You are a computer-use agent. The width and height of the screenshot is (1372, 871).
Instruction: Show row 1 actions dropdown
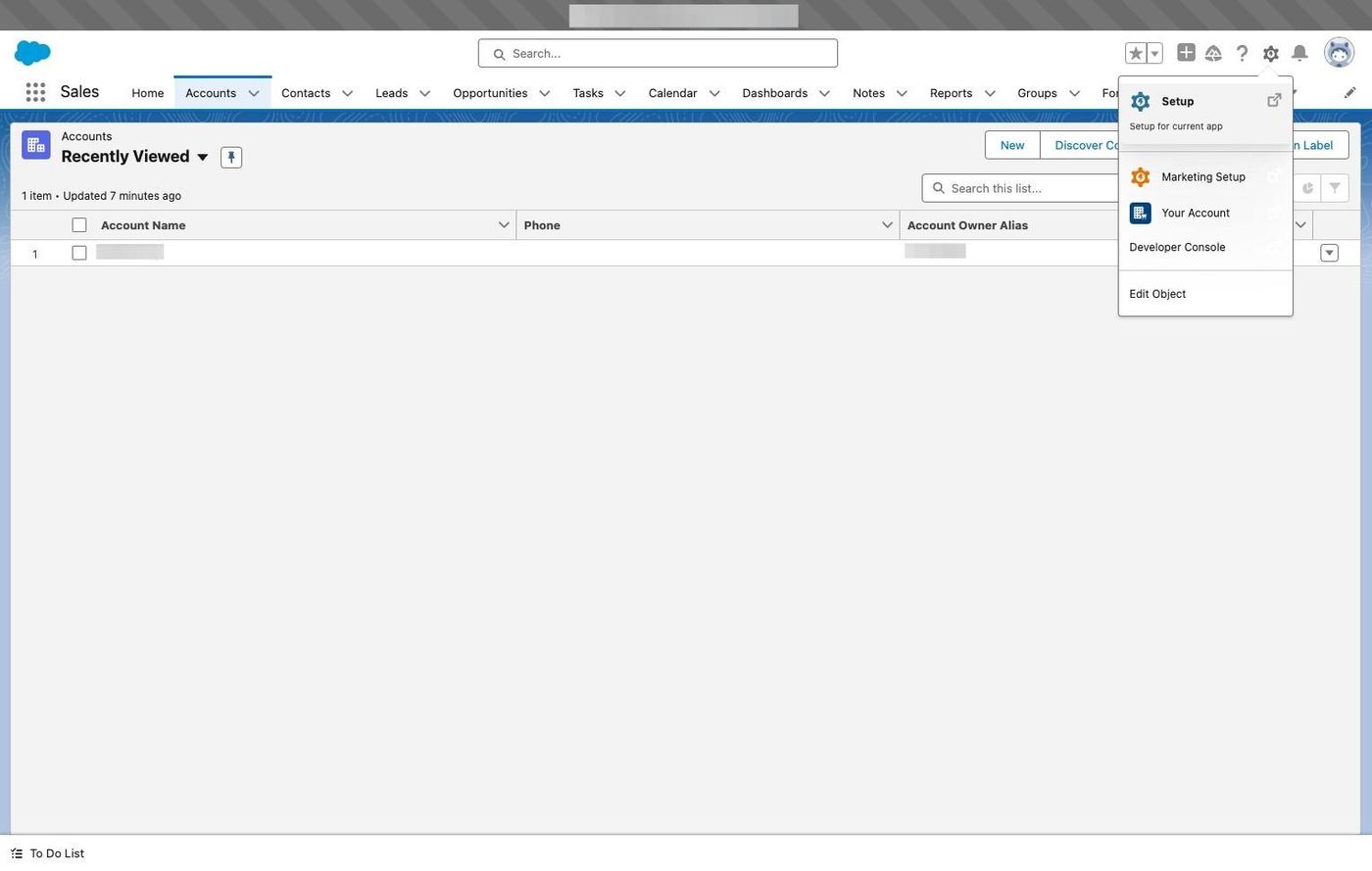click(1329, 253)
